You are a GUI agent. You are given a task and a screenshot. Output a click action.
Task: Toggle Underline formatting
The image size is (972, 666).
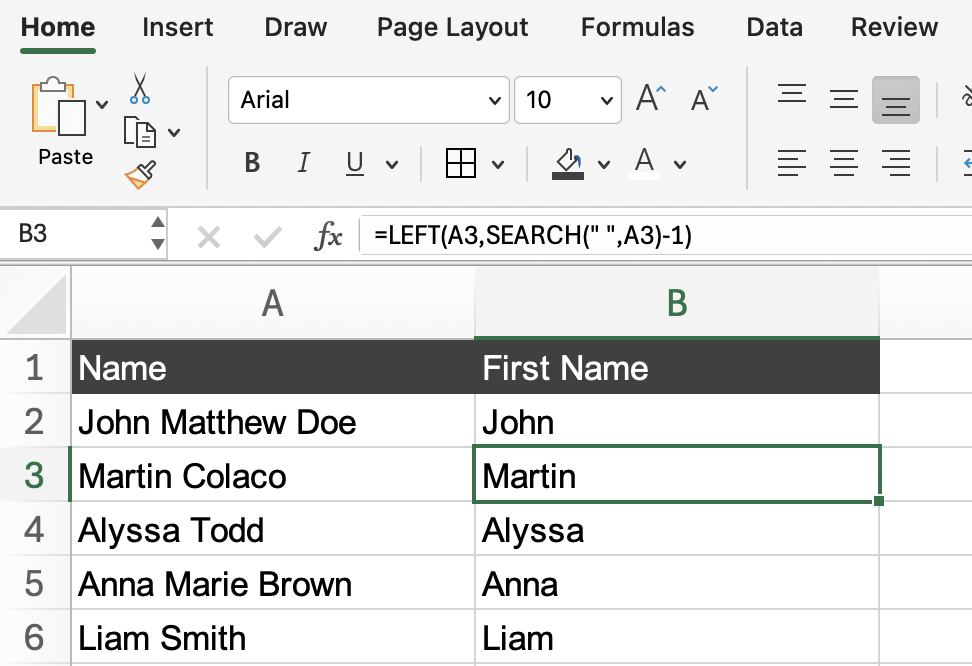(354, 163)
